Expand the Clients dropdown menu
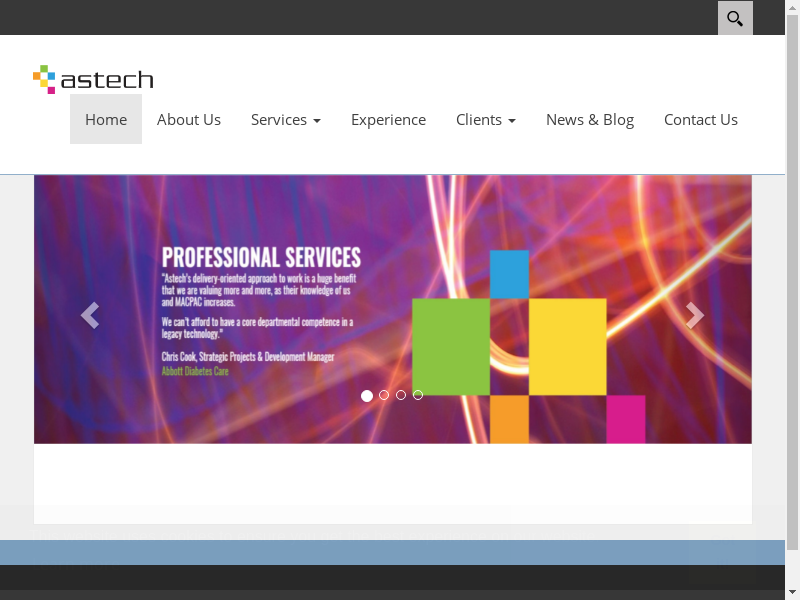Screen dimensions: 800x600 click(485, 120)
